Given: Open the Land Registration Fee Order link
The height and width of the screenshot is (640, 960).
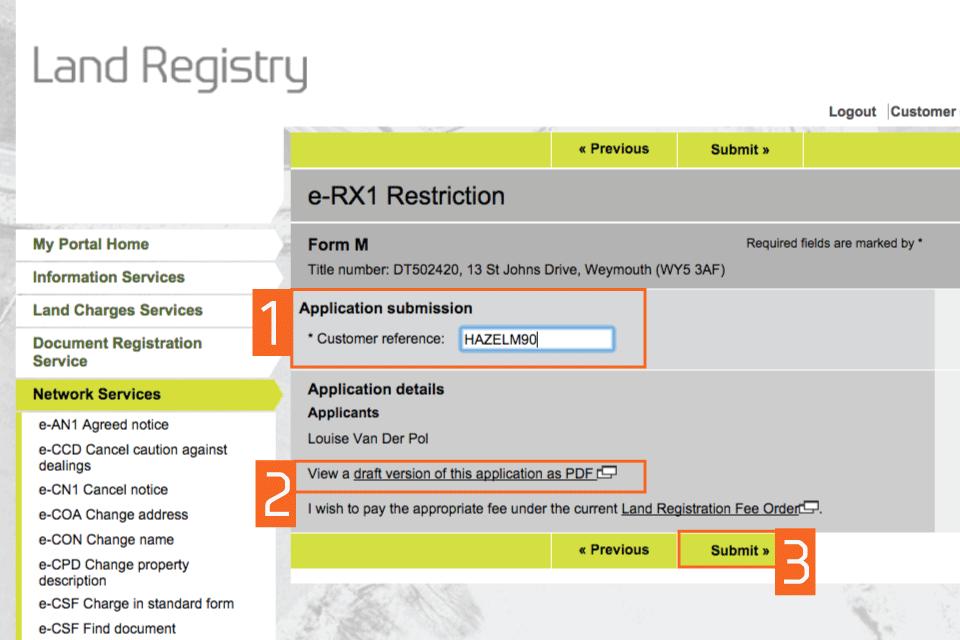Looking at the screenshot, I should point(710,509).
